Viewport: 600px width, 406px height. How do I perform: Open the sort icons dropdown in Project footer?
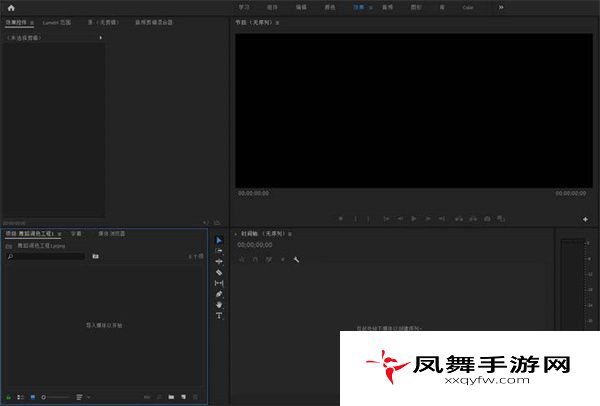82,397
